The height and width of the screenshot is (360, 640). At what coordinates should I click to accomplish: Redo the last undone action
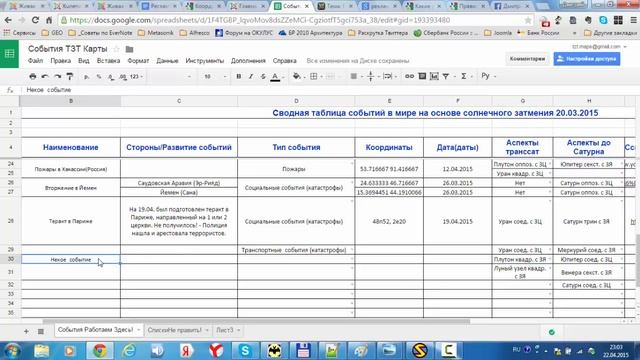[58, 76]
